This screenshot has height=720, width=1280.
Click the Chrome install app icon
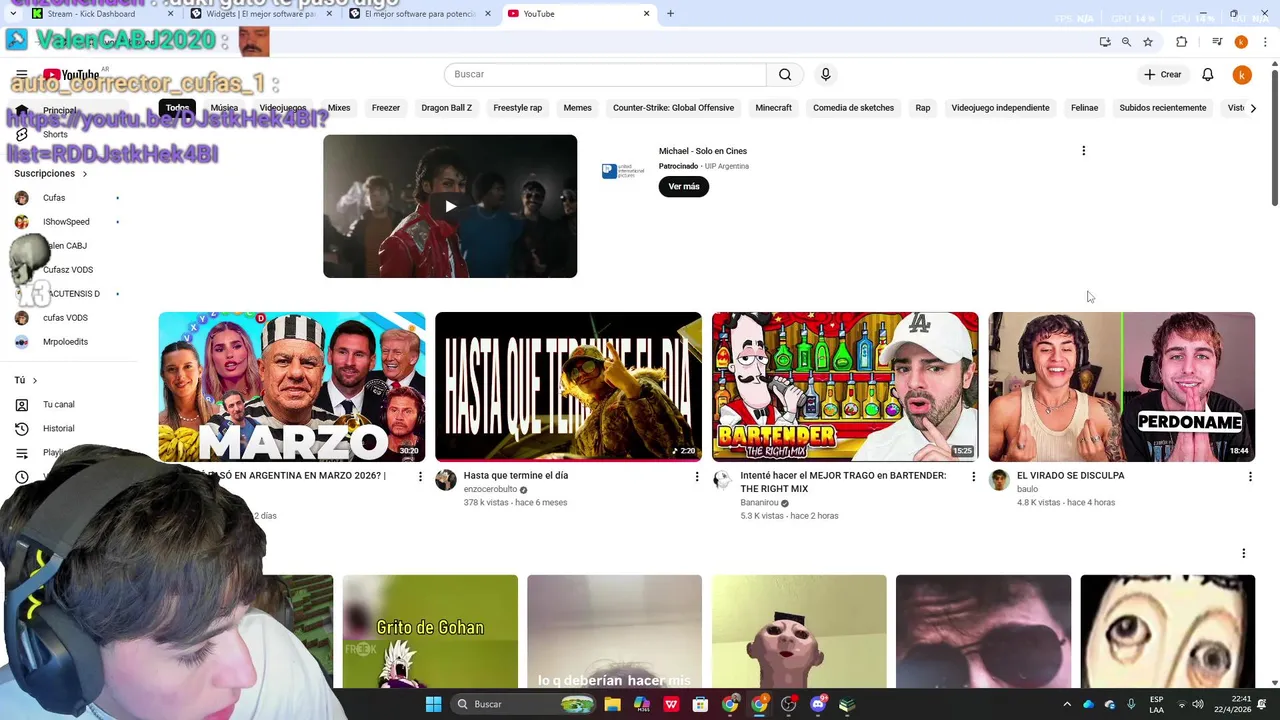point(1105,42)
